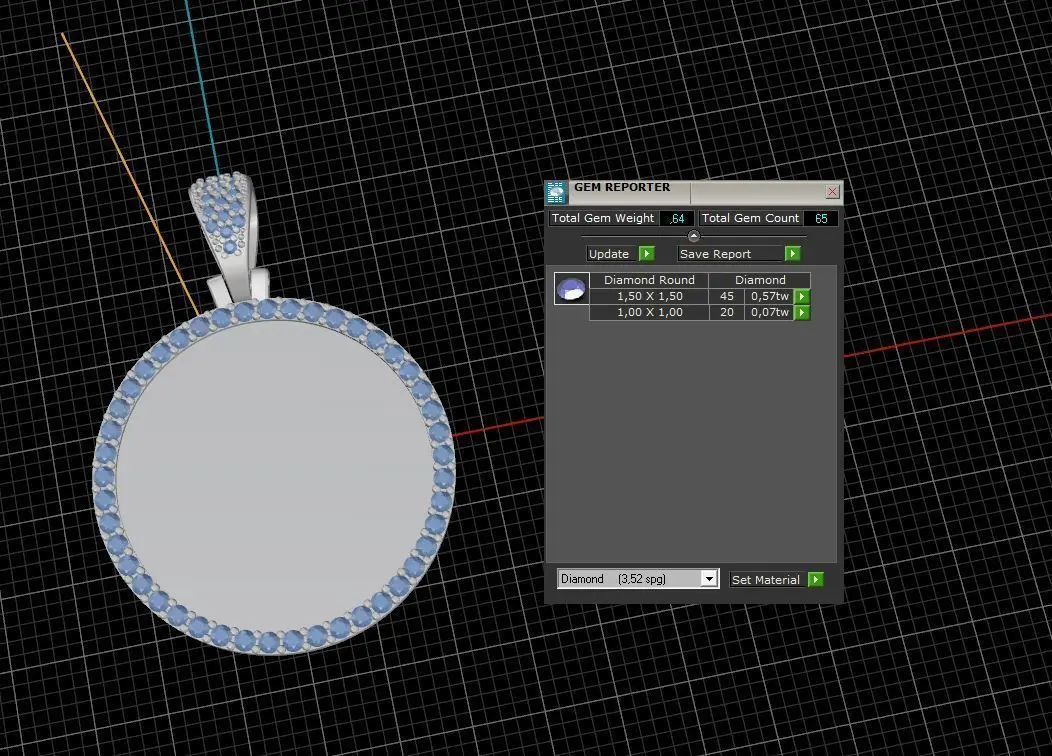Click the gem count cell showing 45
The width and height of the screenshot is (1052, 756).
[727, 296]
